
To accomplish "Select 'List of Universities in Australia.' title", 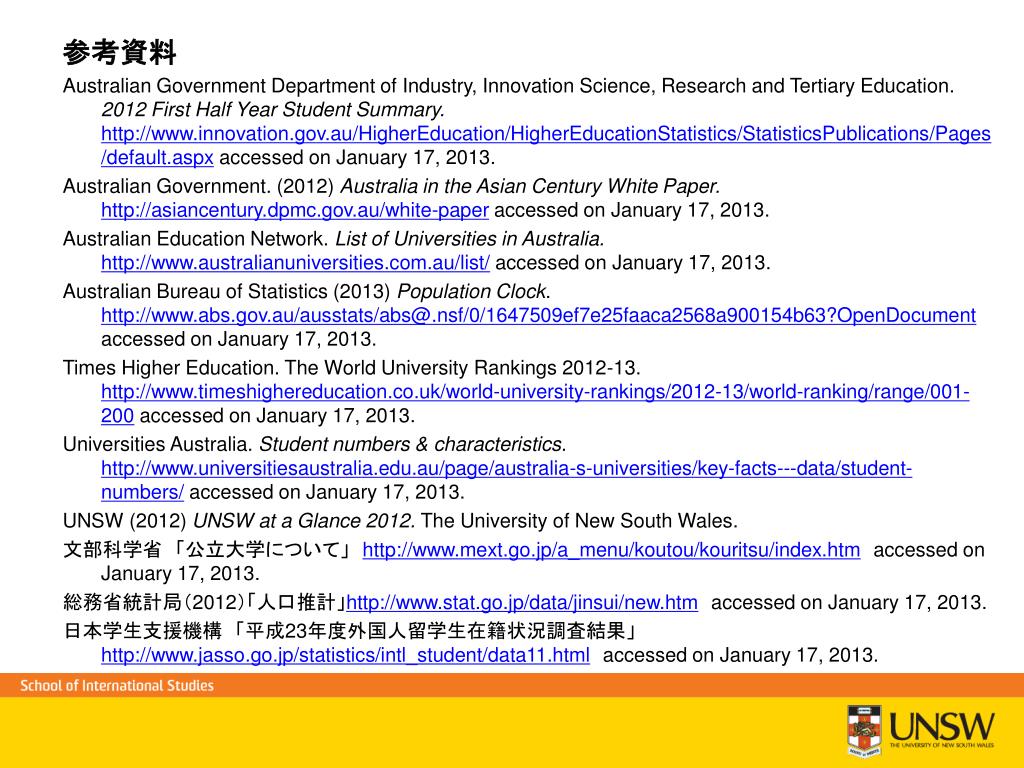I will 470,239.
